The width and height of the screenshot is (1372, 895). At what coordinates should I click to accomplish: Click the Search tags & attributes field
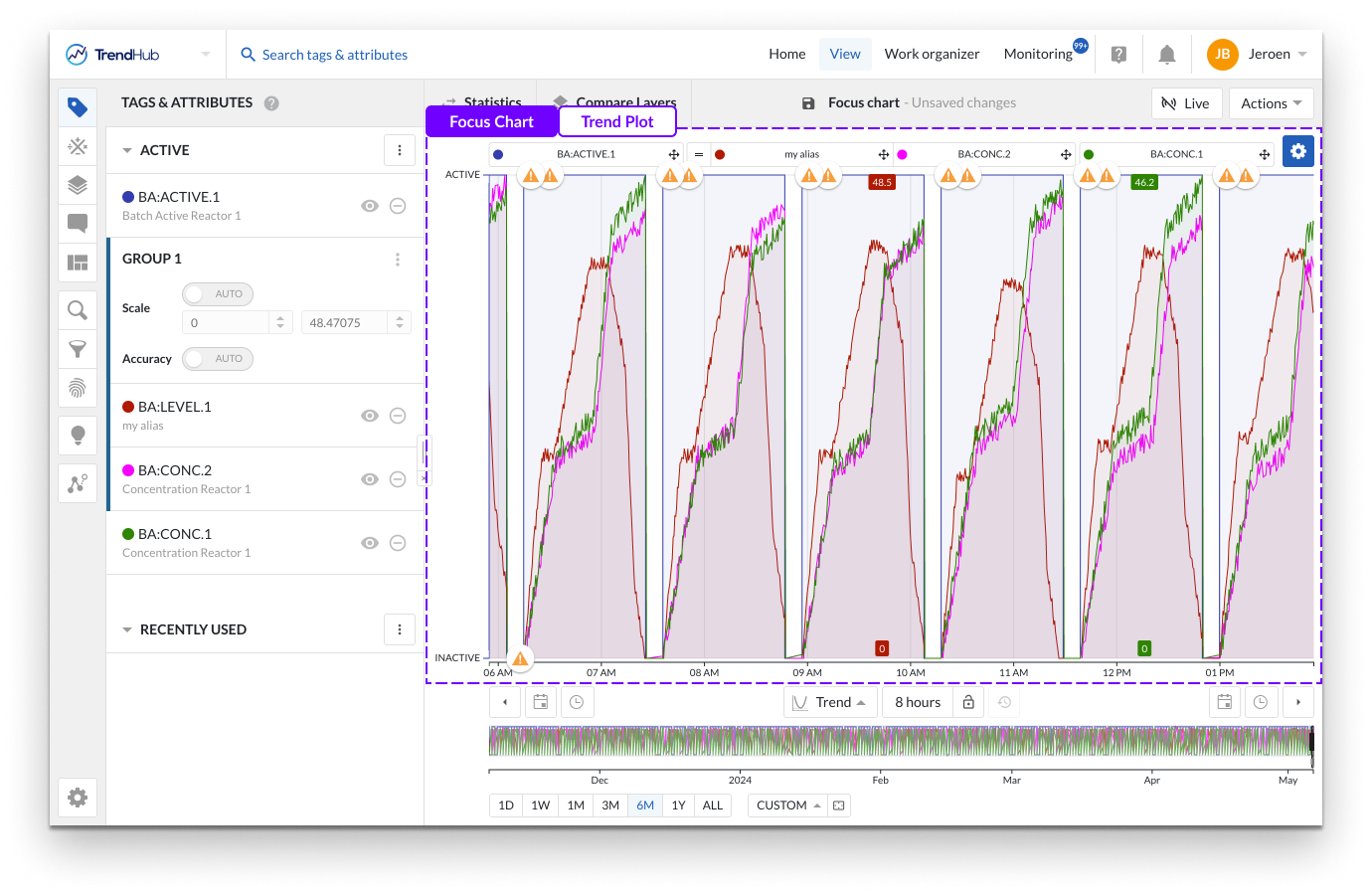coord(335,55)
